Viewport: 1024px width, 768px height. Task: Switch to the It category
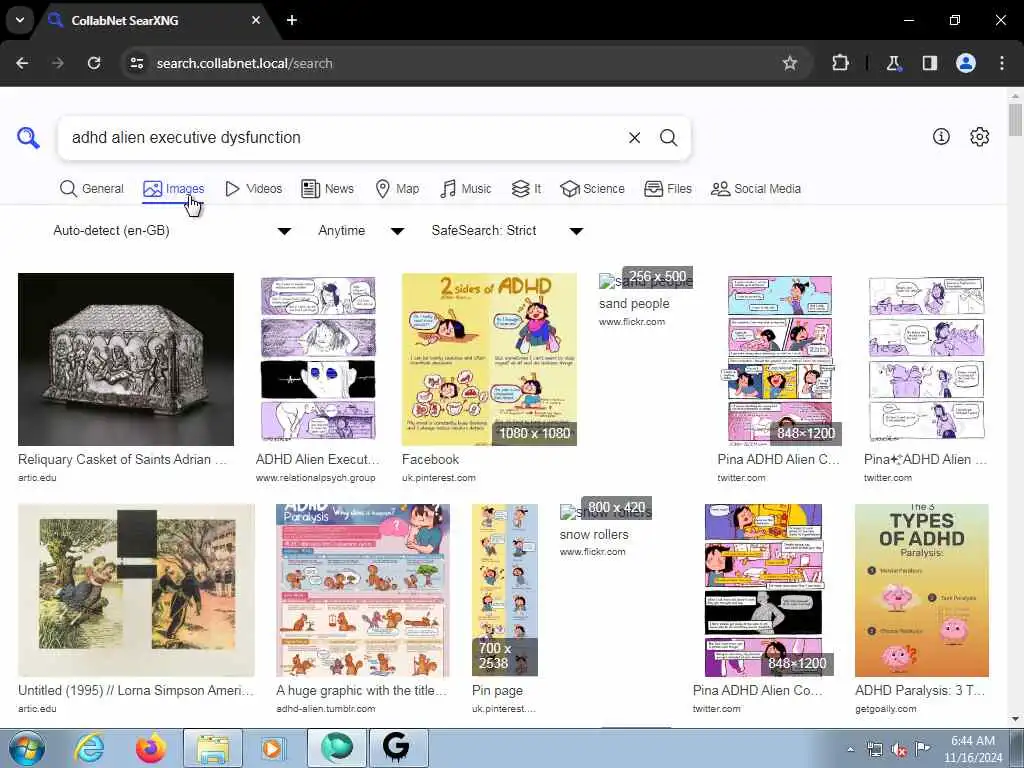(x=526, y=189)
